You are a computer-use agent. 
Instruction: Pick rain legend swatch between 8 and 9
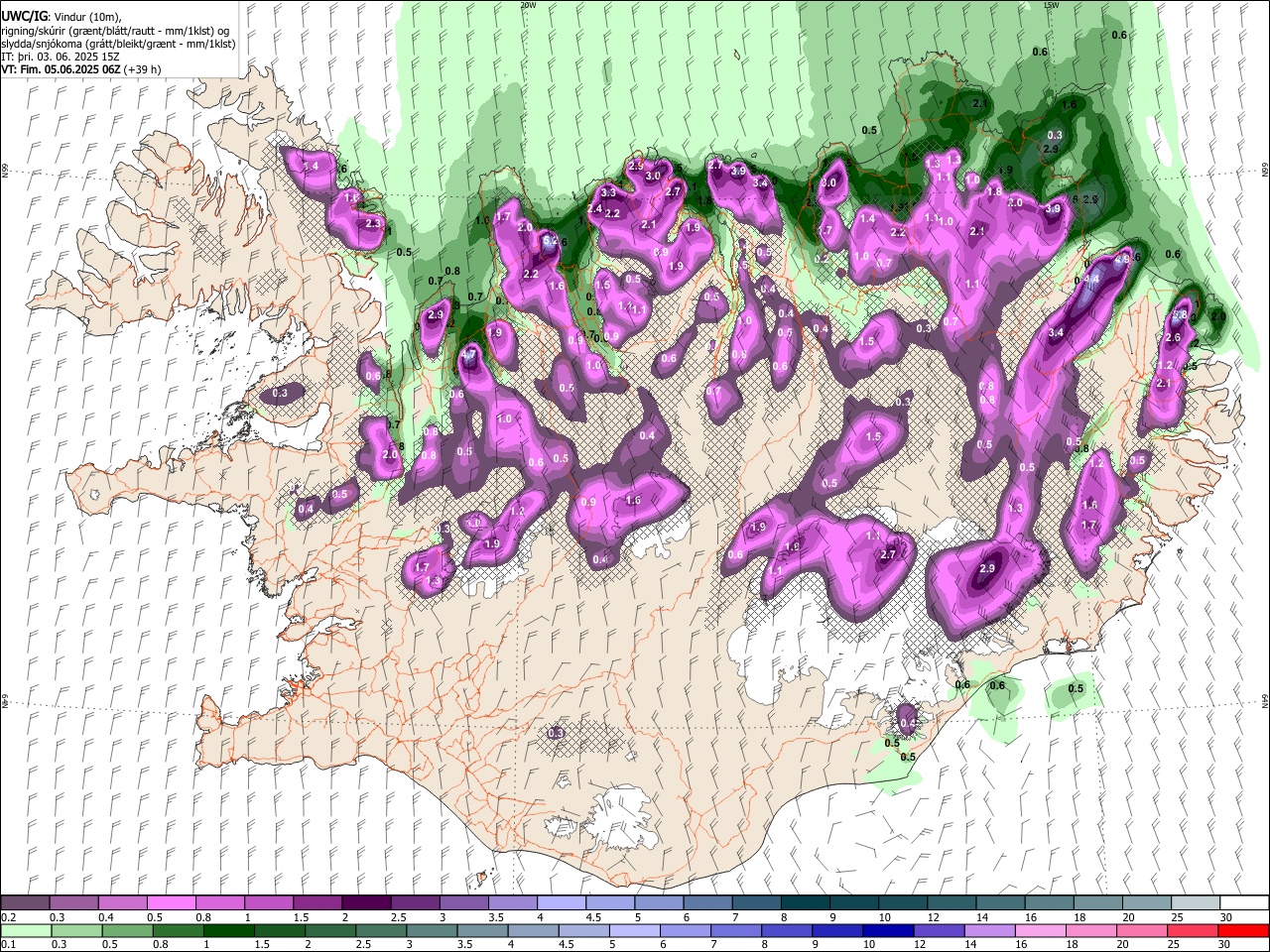pyautogui.click(x=787, y=930)
